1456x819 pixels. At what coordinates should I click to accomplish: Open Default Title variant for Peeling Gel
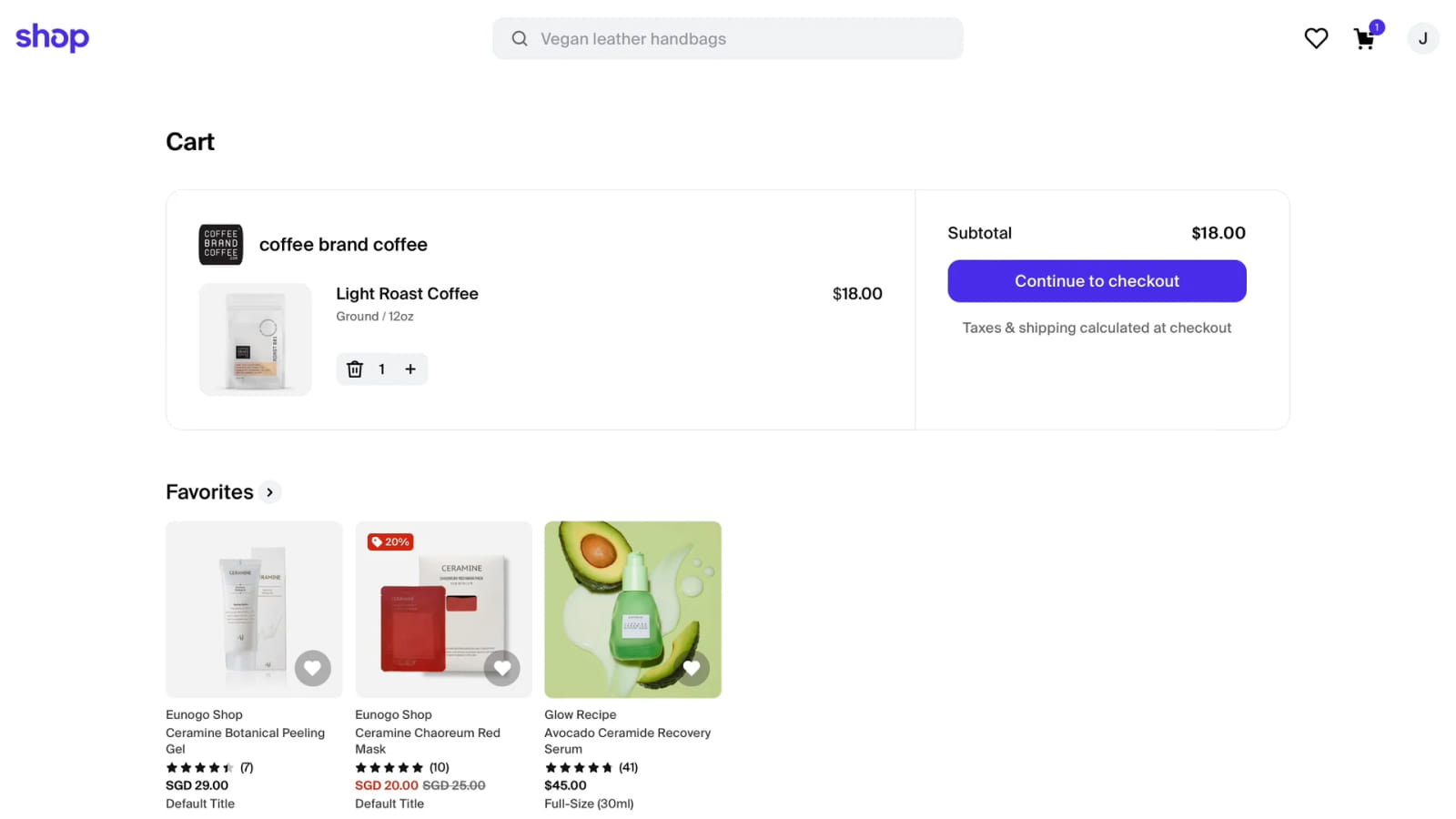click(199, 804)
